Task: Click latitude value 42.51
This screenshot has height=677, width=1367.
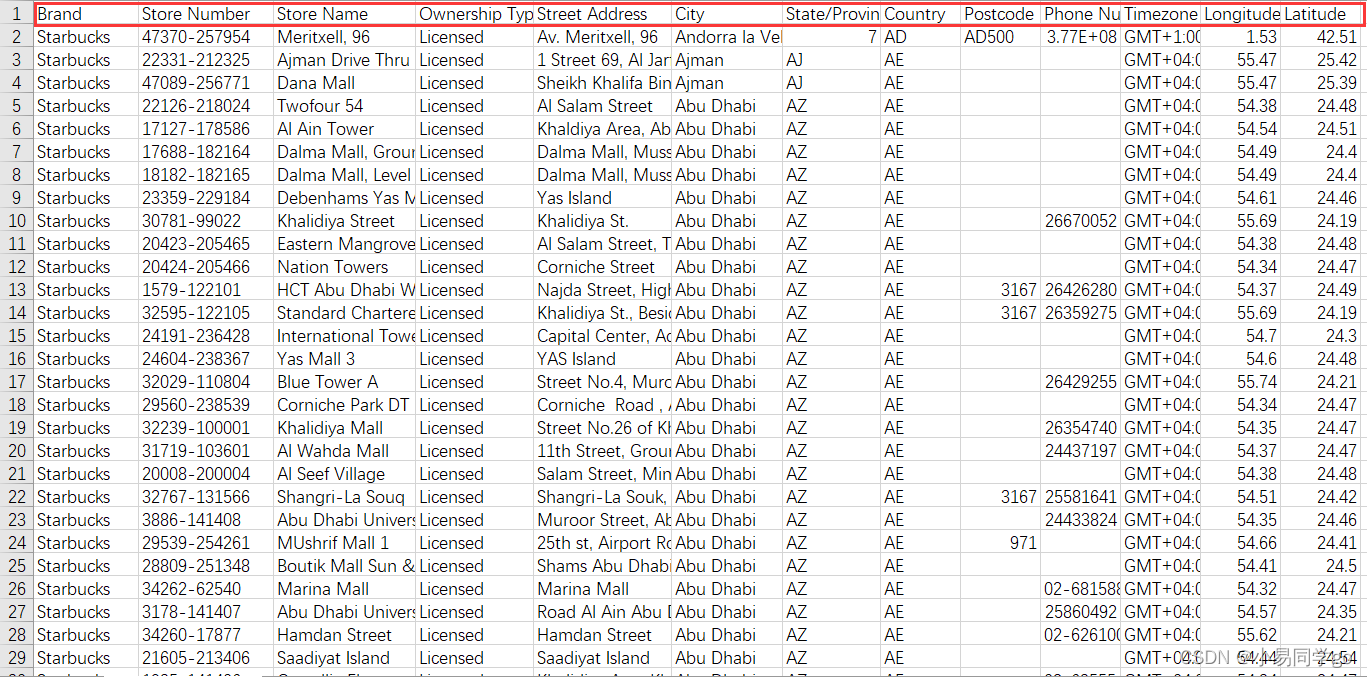Action: point(1321,37)
